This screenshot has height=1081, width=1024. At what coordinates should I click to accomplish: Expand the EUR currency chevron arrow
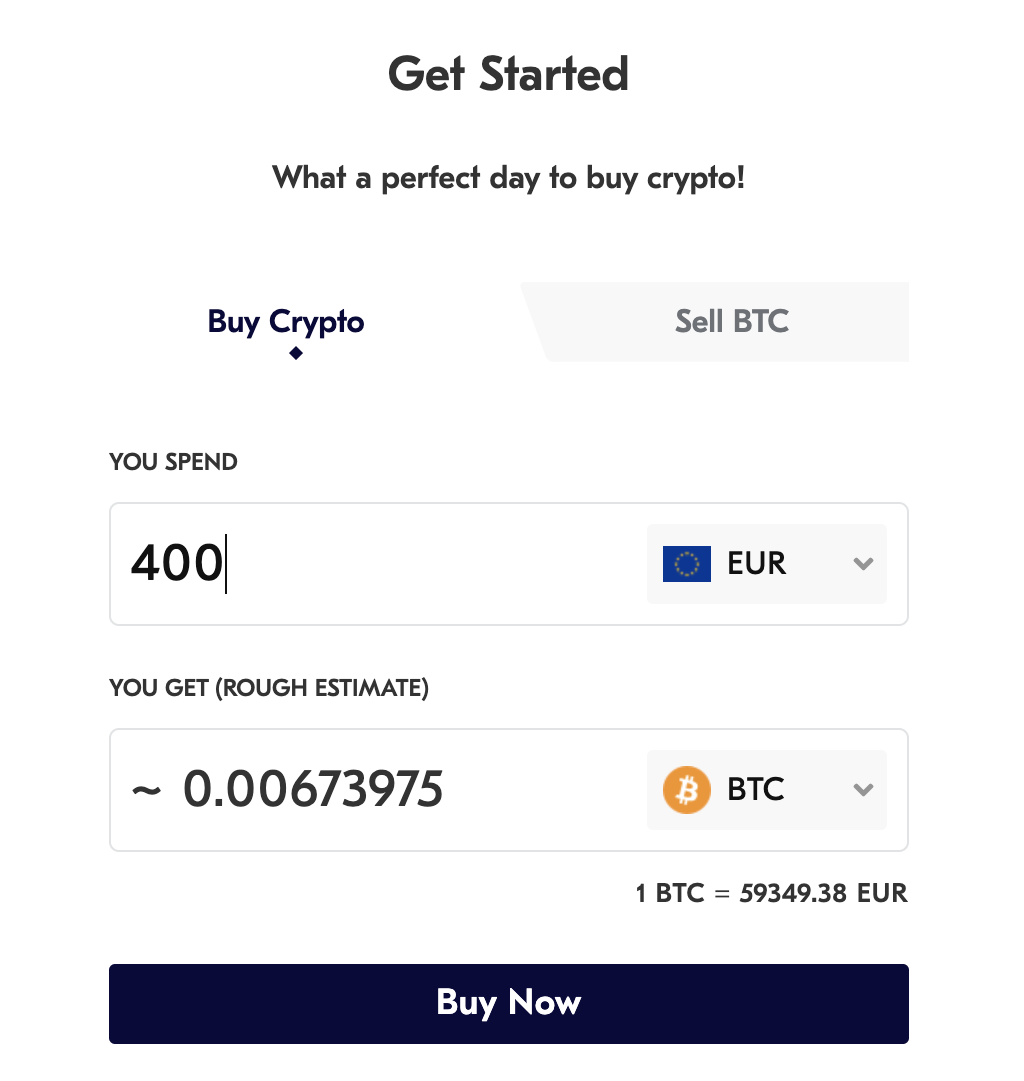pyautogui.click(x=863, y=564)
